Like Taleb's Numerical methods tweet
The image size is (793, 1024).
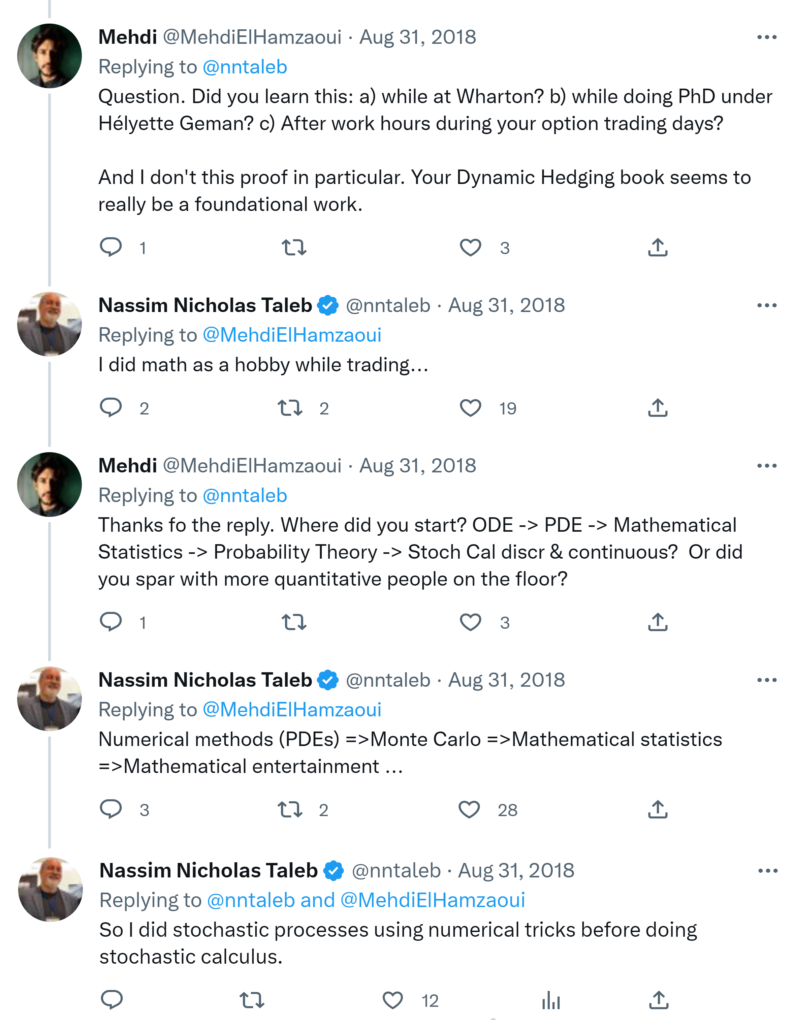tap(470, 809)
